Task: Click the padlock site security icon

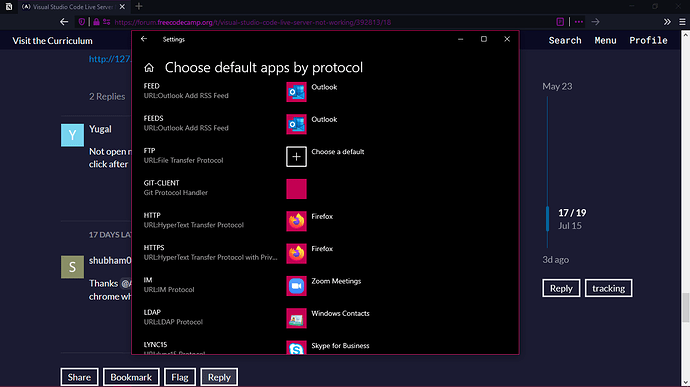Action: (x=96, y=22)
